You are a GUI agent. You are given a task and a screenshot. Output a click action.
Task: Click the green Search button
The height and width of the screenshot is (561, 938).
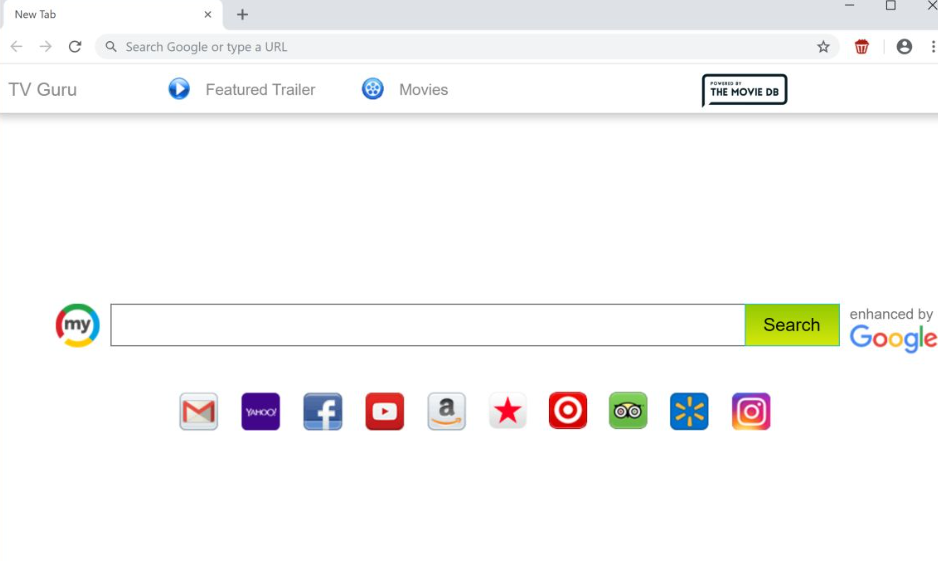(x=792, y=325)
